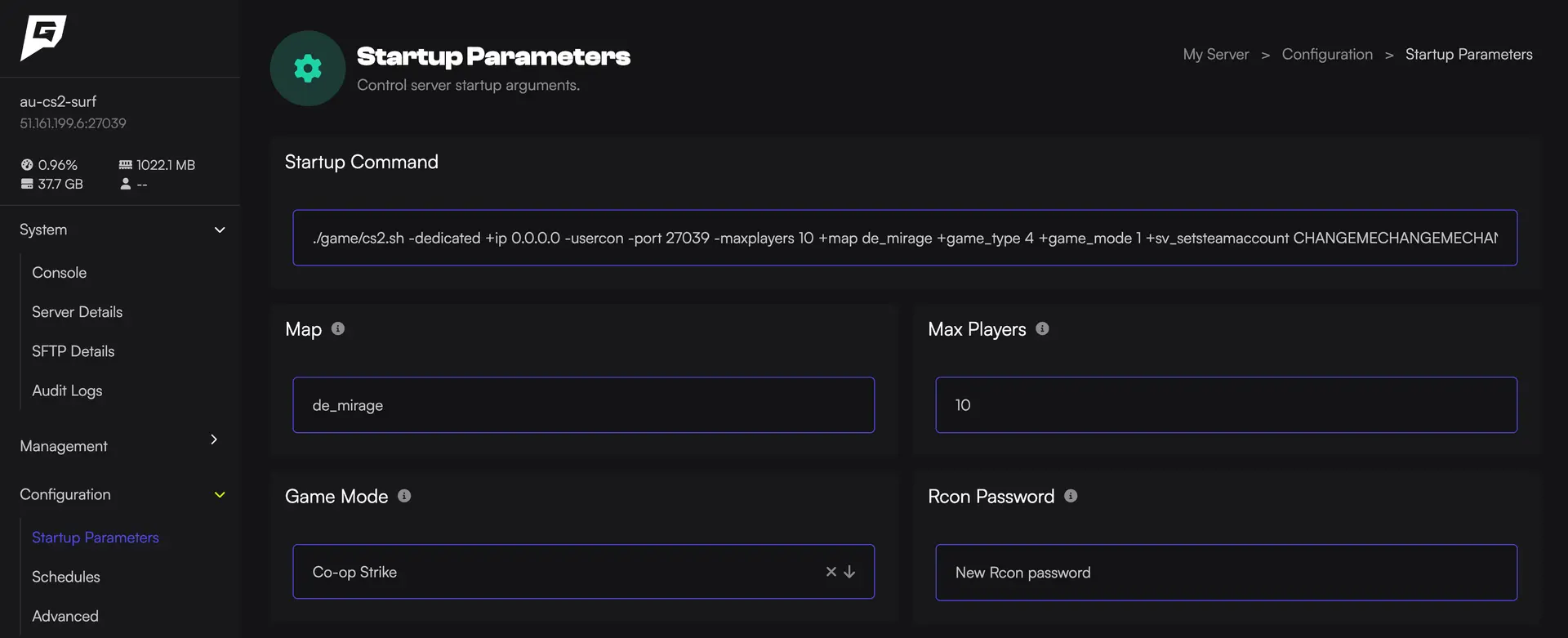This screenshot has width=1568, height=638.
Task: Clear the Co-op Strike selection with the X icon
Action: point(831,572)
